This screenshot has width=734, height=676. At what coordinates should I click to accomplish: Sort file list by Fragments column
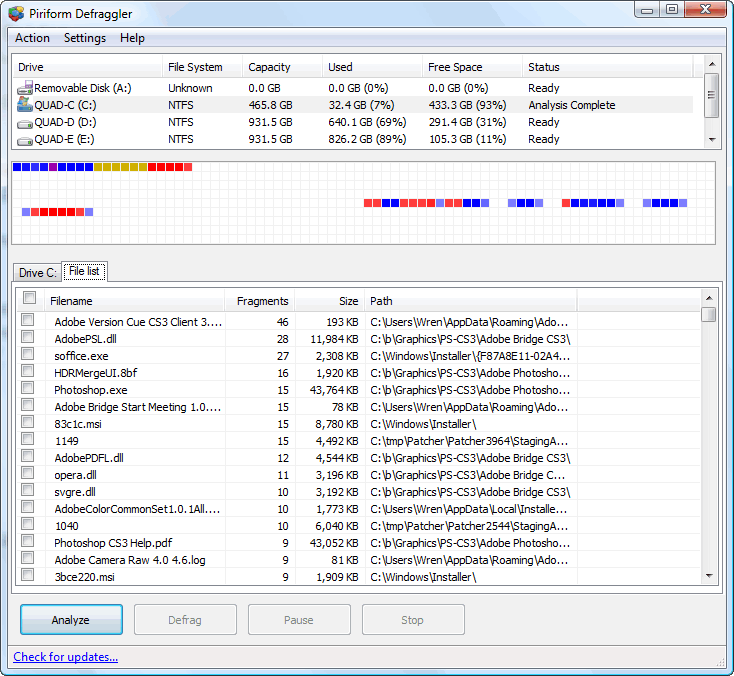[260, 301]
